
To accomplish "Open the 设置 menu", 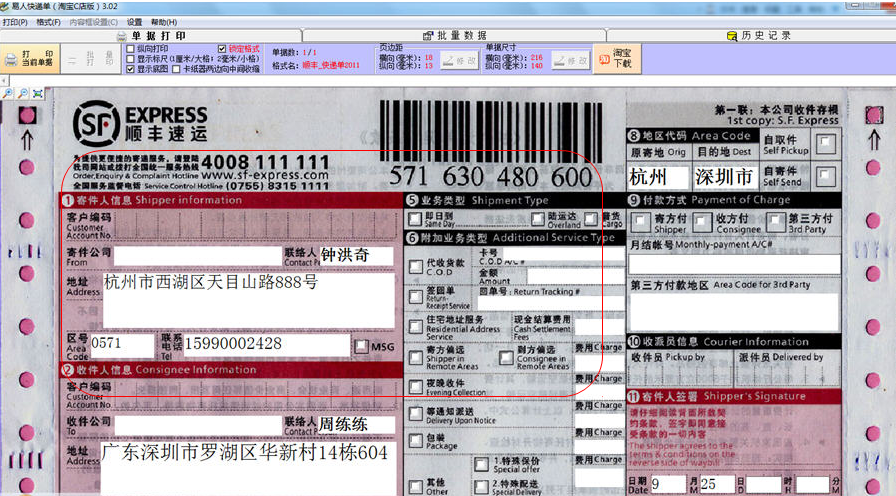I will [x=134, y=22].
